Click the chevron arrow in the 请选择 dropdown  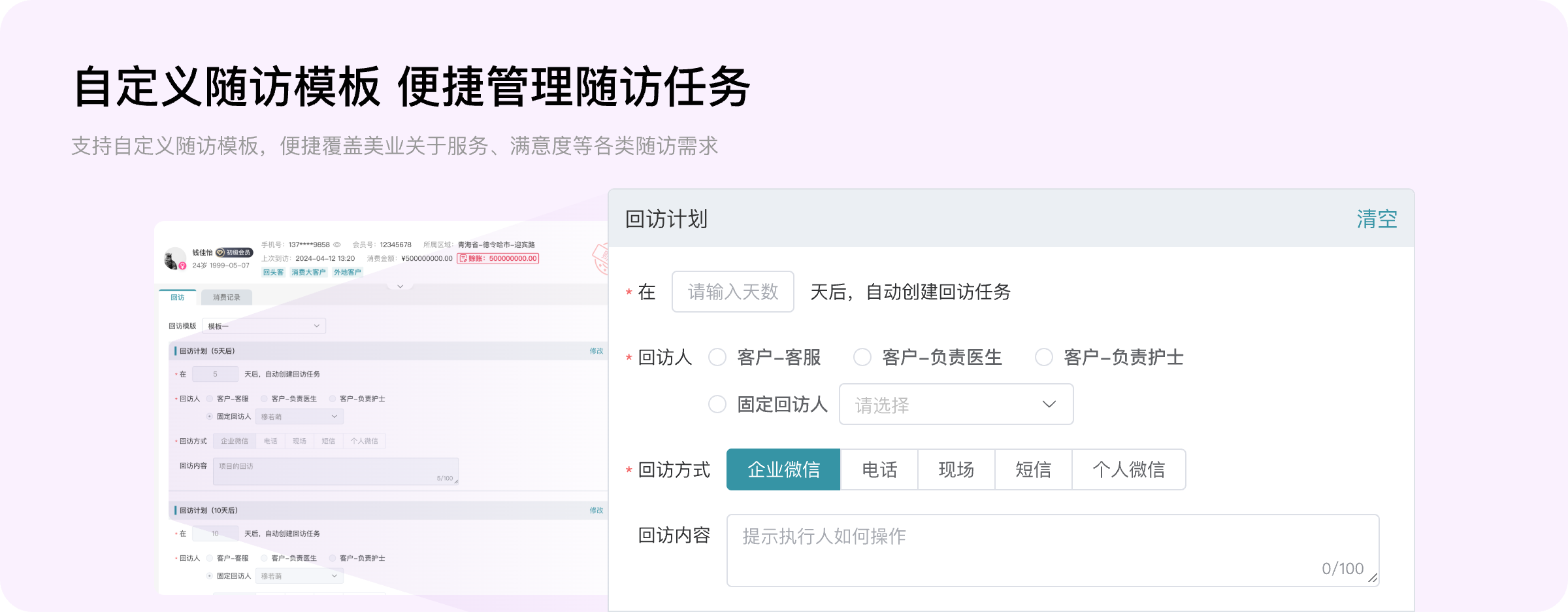(1049, 404)
